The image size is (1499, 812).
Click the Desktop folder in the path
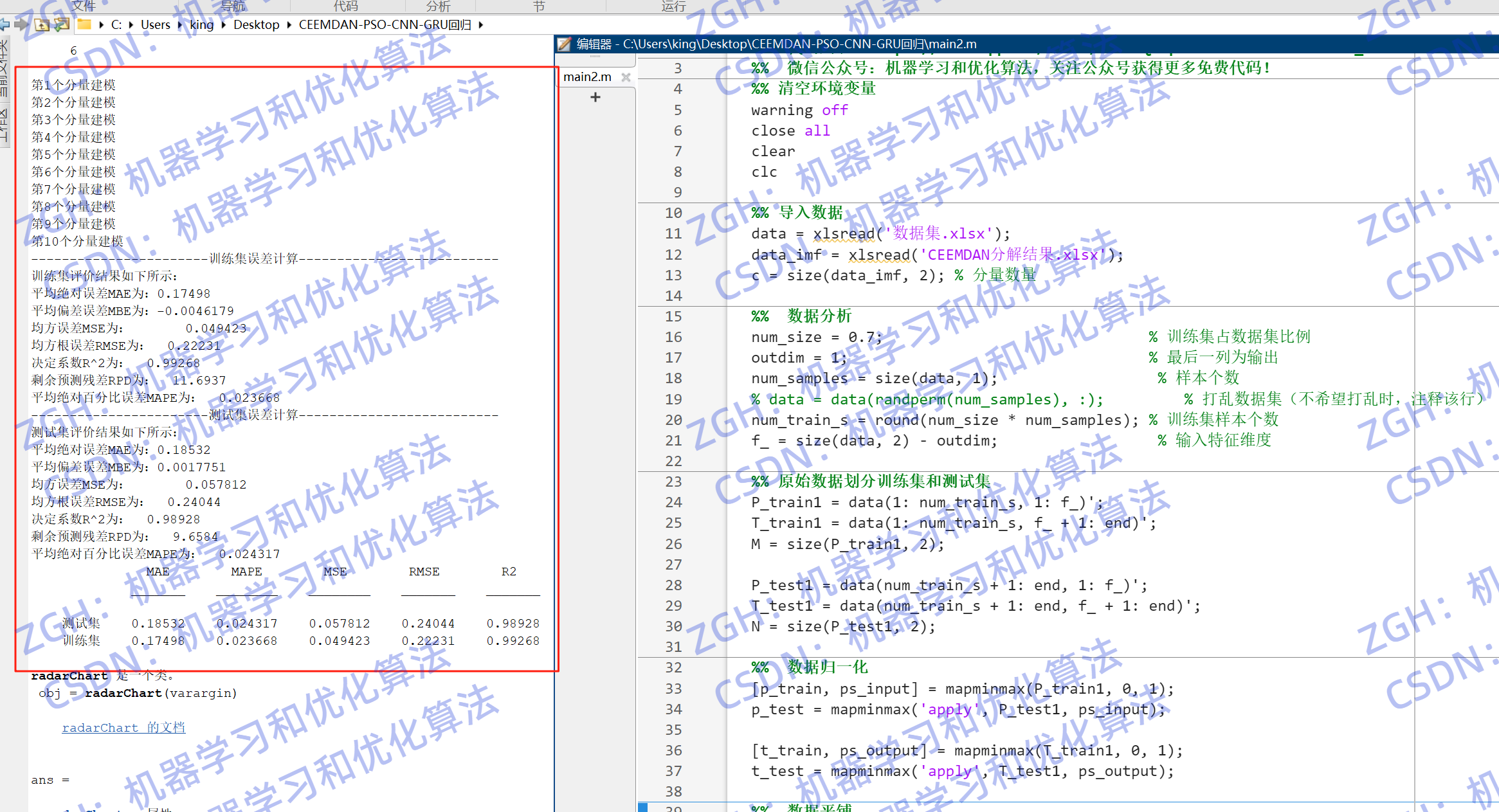[256, 25]
